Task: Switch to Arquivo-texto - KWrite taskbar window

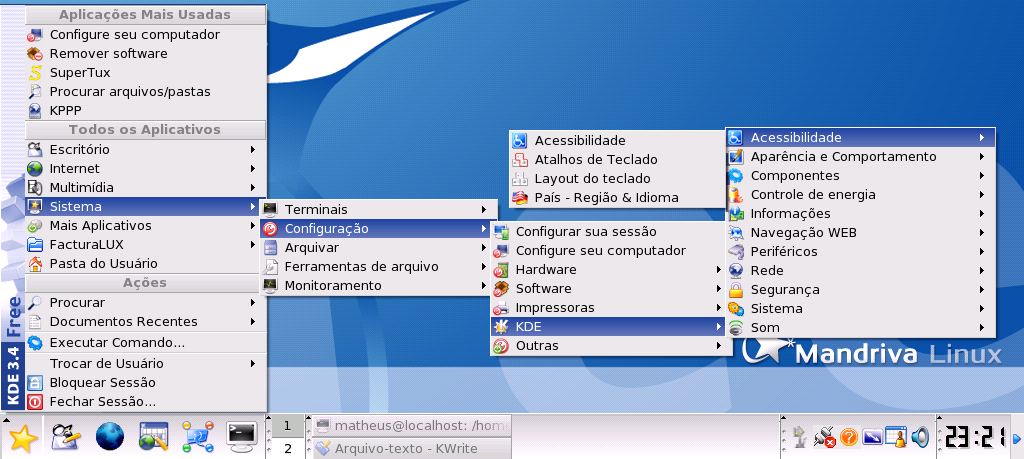Action: pyautogui.click(x=411, y=449)
